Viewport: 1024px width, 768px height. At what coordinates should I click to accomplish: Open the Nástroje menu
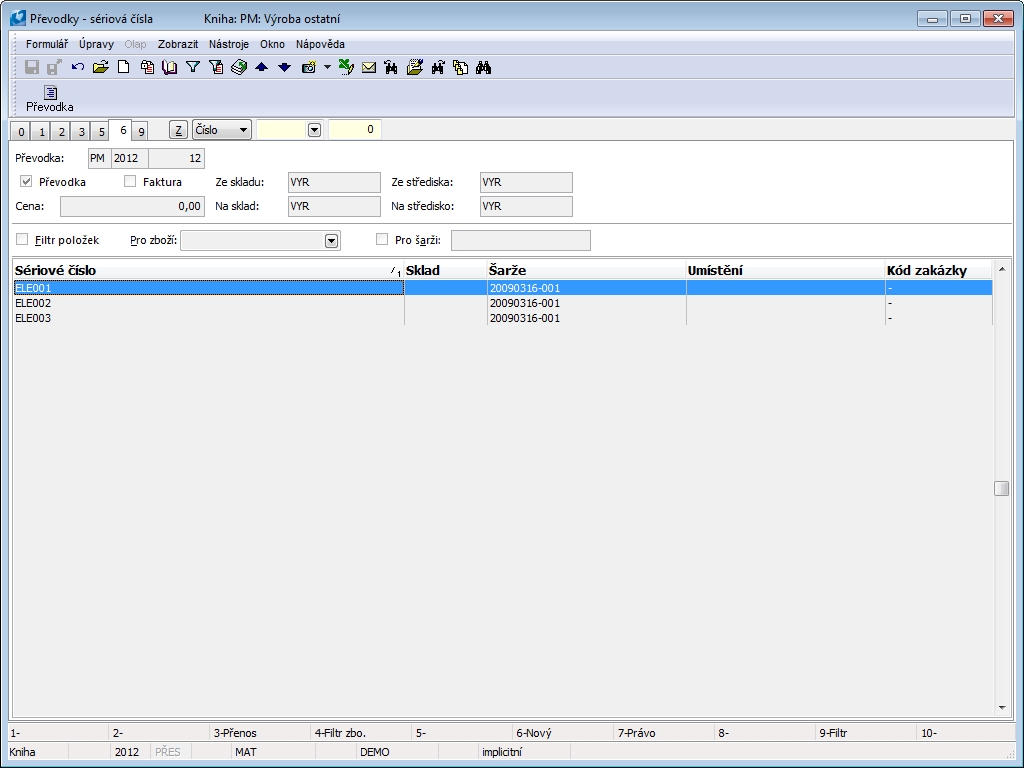(229, 44)
